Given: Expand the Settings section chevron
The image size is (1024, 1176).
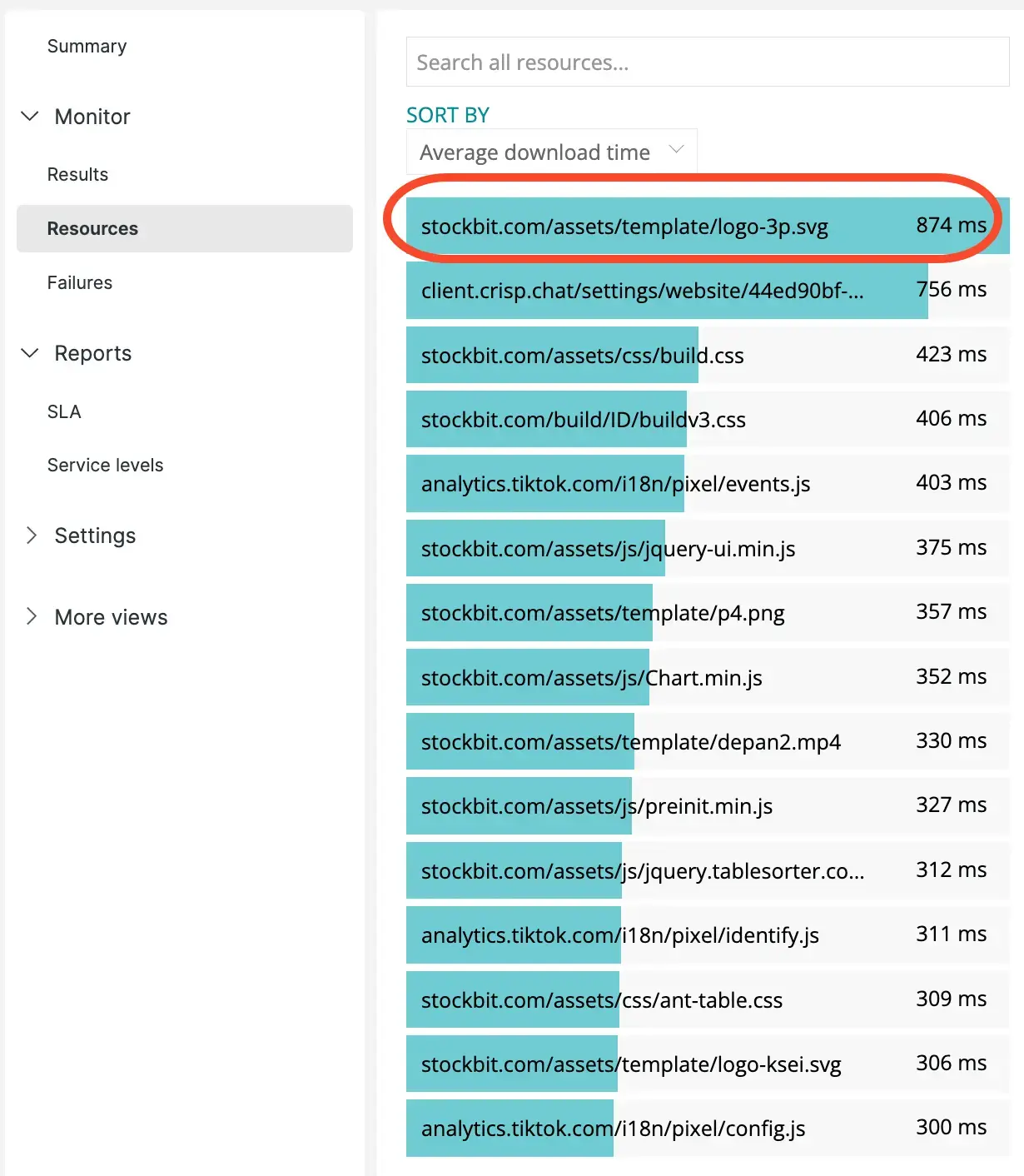Looking at the screenshot, I should click(31, 536).
